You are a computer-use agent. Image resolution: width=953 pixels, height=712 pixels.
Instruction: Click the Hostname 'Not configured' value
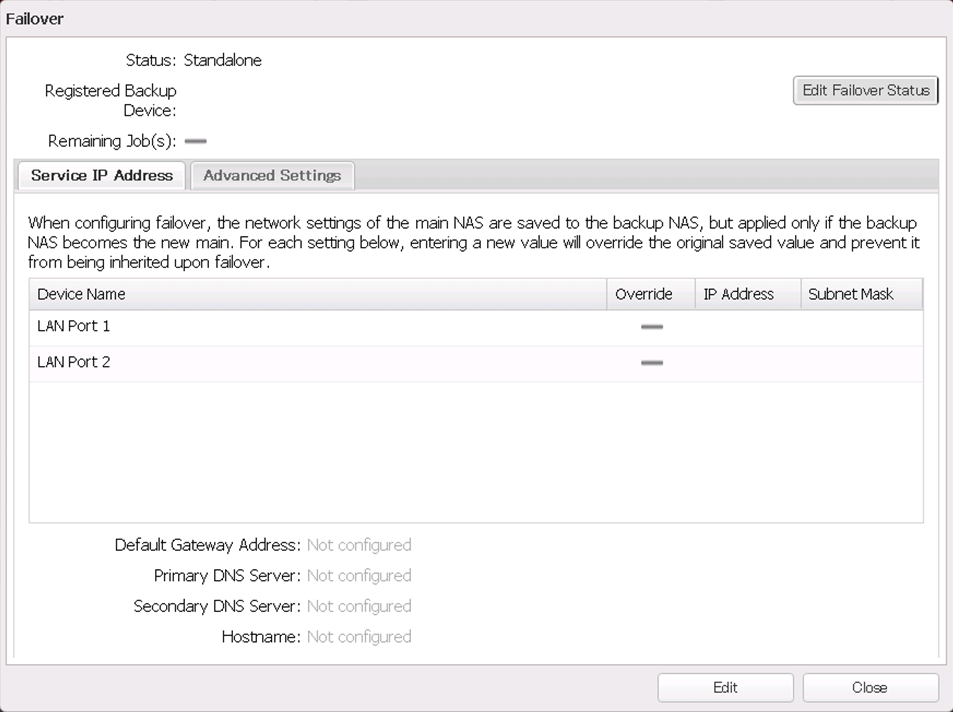click(x=359, y=637)
